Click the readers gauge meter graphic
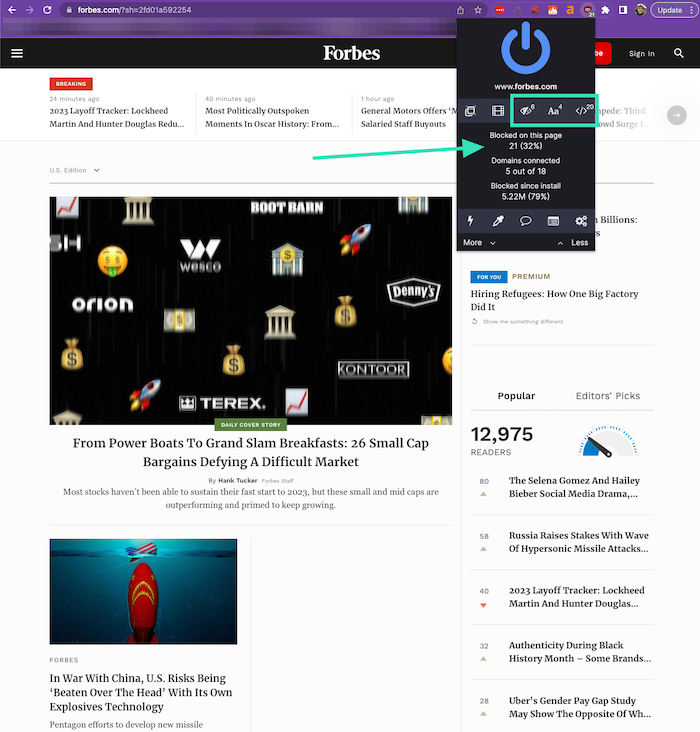This screenshot has width=700, height=732. tap(608, 441)
